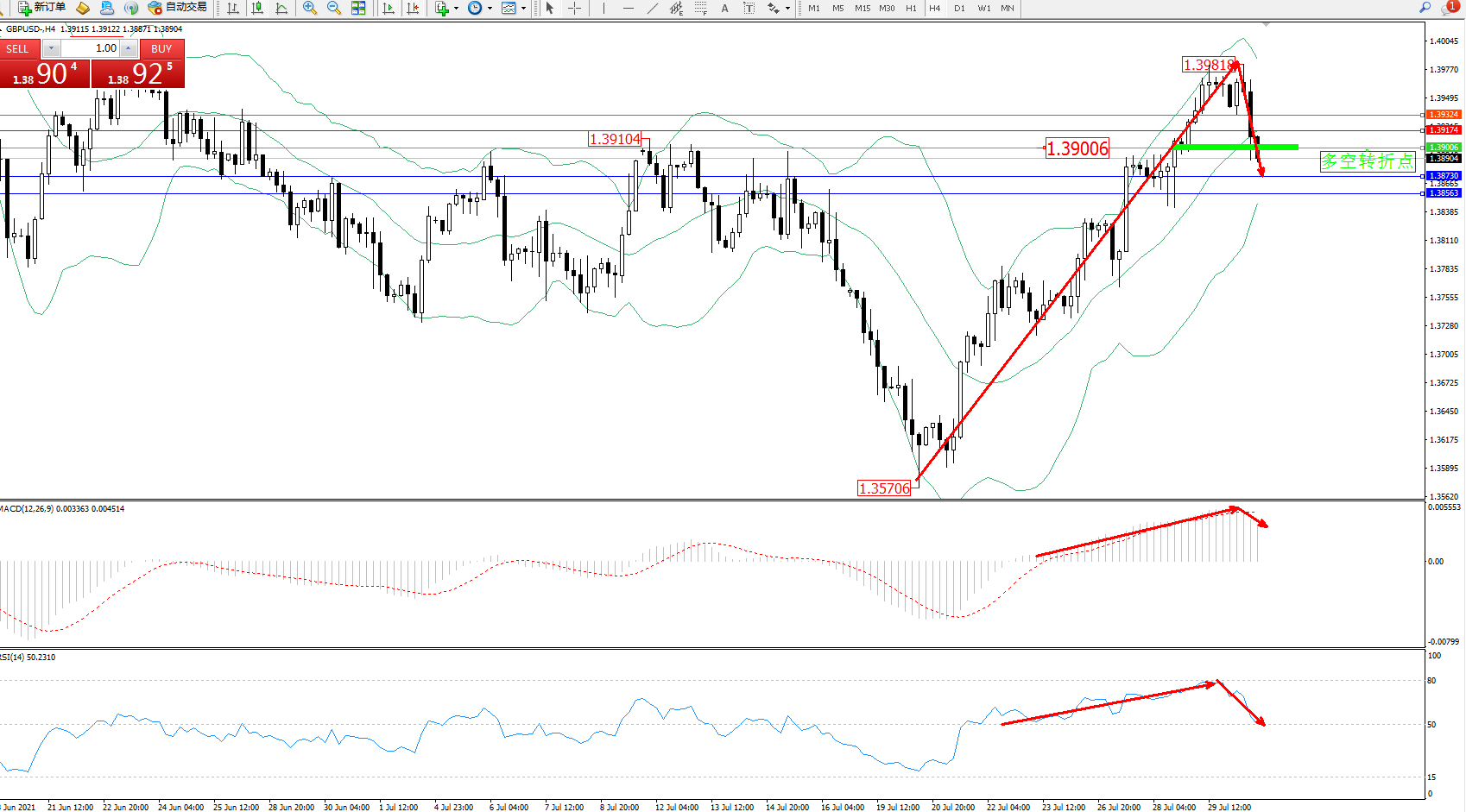The height and width of the screenshot is (812, 1466).
Task: Click the zoom in magnifier icon
Action: click(x=310, y=9)
